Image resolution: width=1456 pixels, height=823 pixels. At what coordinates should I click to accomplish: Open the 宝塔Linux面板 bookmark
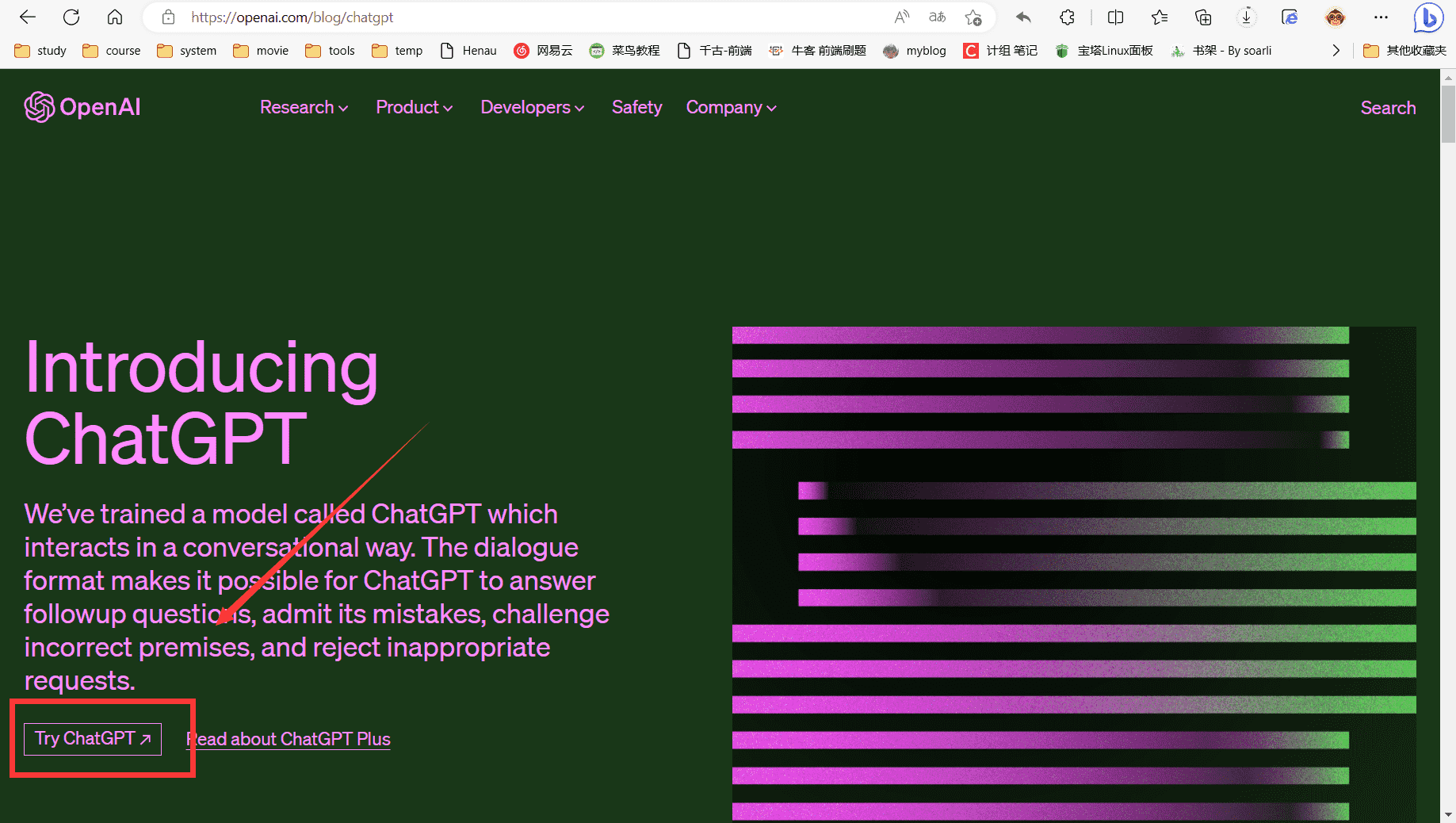pyautogui.click(x=1103, y=51)
